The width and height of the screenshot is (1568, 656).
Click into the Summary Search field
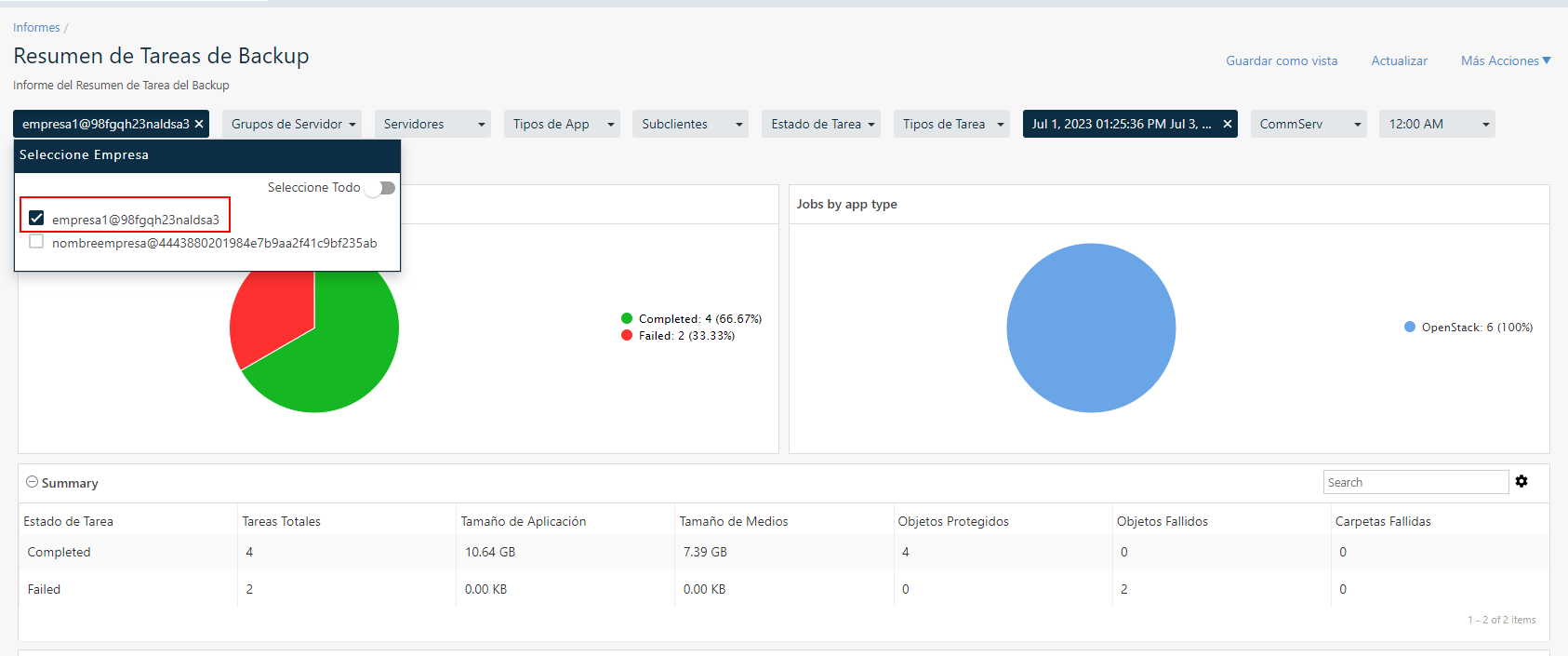1415,482
